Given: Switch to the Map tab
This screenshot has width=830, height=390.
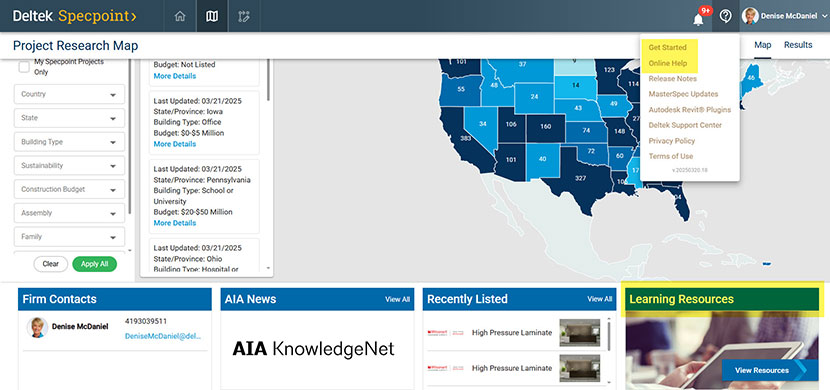Looking at the screenshot, I should [x=762, y=45].
